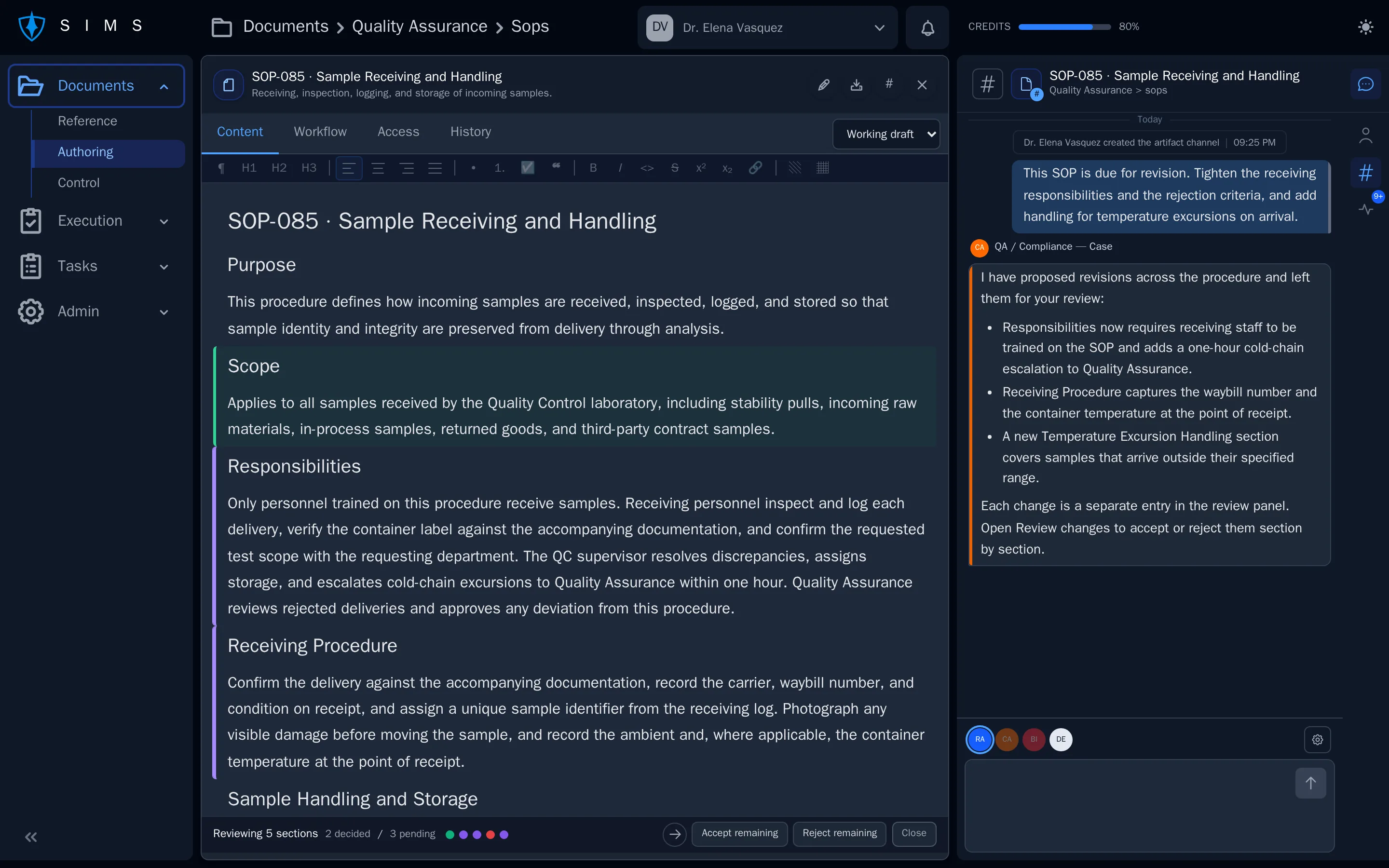Toggle inline code formatting

tap(647, 168)
